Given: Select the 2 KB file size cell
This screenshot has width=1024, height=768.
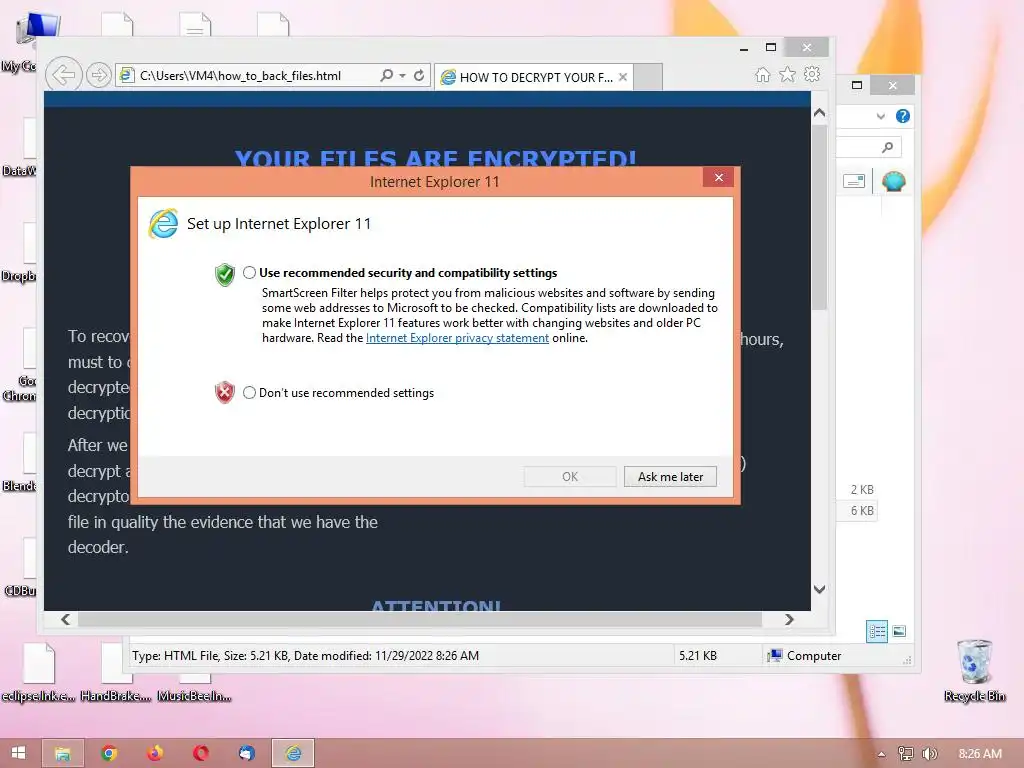Looking at the screenshot, I should coord(861,490).
